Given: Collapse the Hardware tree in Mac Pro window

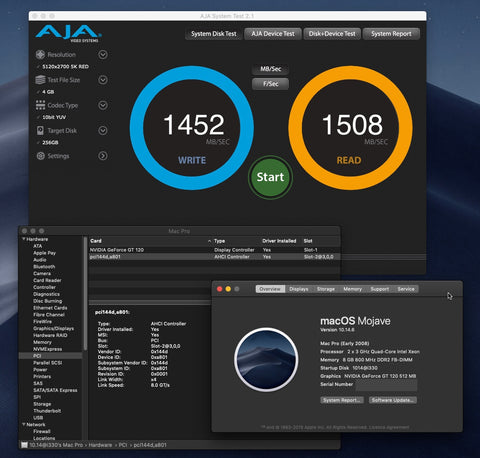Looking at the screenshot, I should 24,239.
